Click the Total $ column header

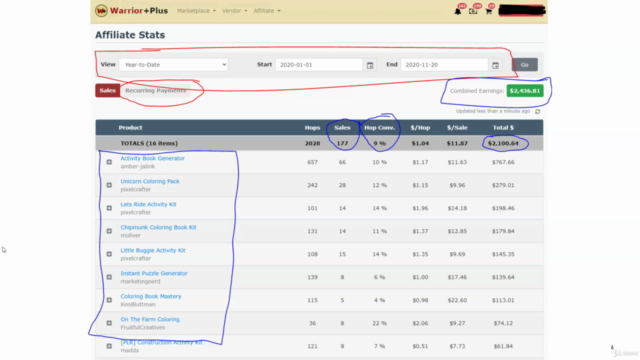[x=503, y=127]
